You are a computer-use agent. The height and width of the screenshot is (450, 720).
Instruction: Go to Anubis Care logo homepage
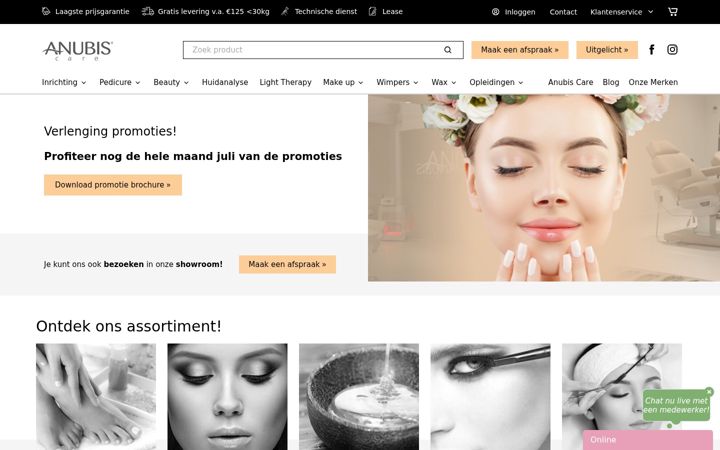(78, 51)
